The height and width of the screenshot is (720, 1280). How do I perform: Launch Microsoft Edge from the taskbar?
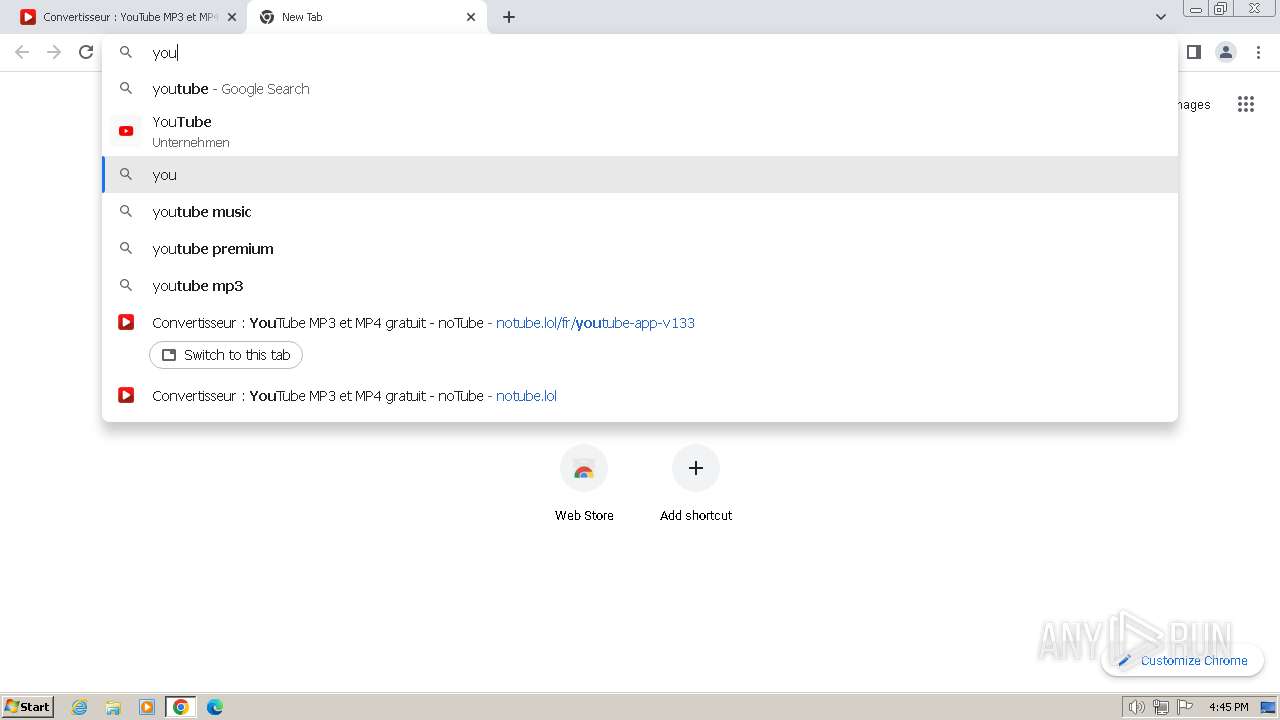click(215, 707)
